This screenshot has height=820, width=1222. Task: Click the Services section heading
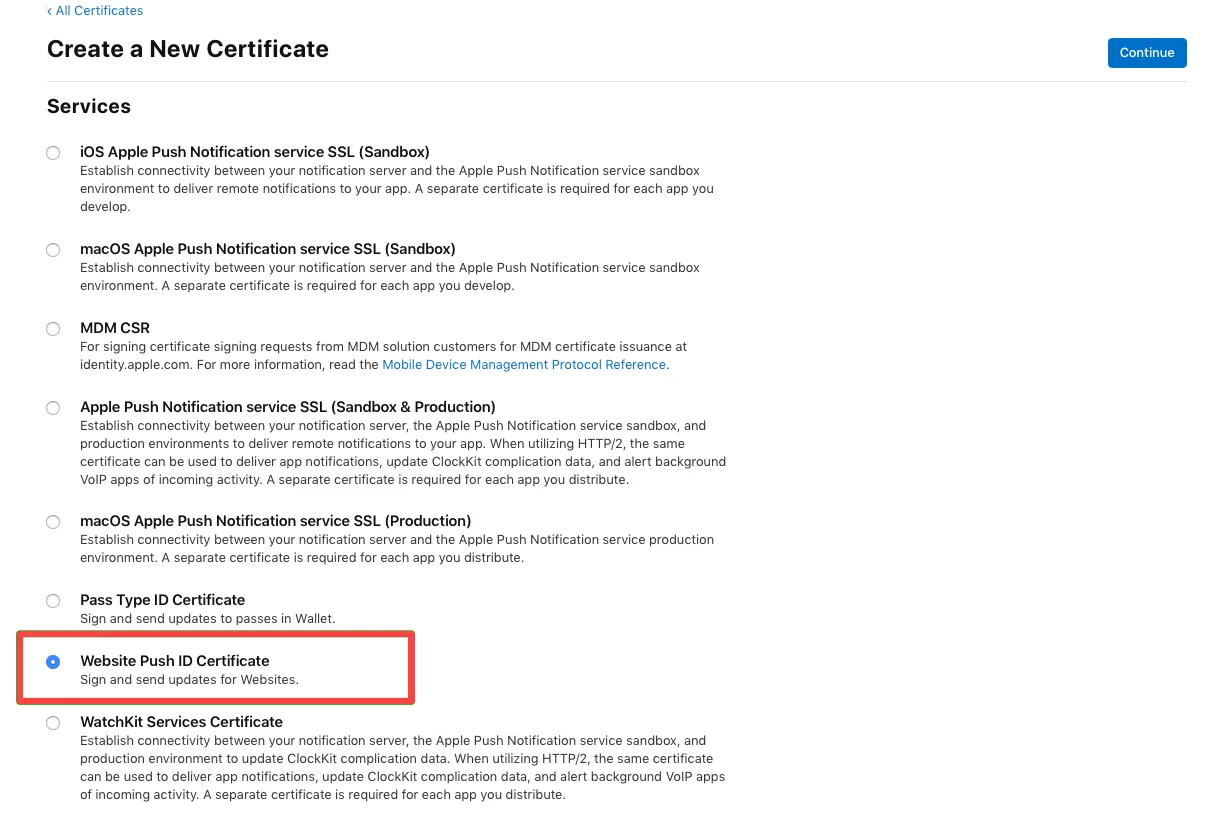(88, 106)
